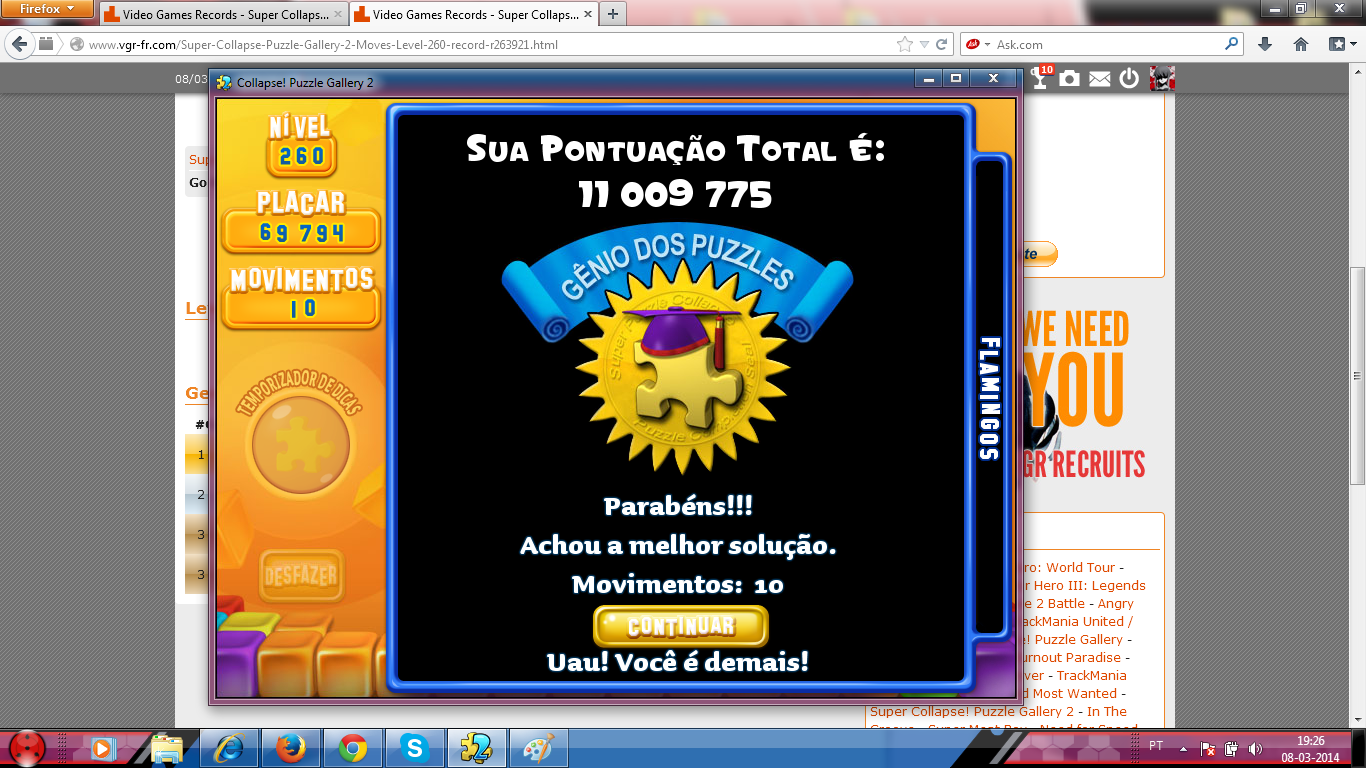Expand the URL history dropdown arrow
Image resolution: width=1366 pixels, height=768 pixels.
(924, 44)
